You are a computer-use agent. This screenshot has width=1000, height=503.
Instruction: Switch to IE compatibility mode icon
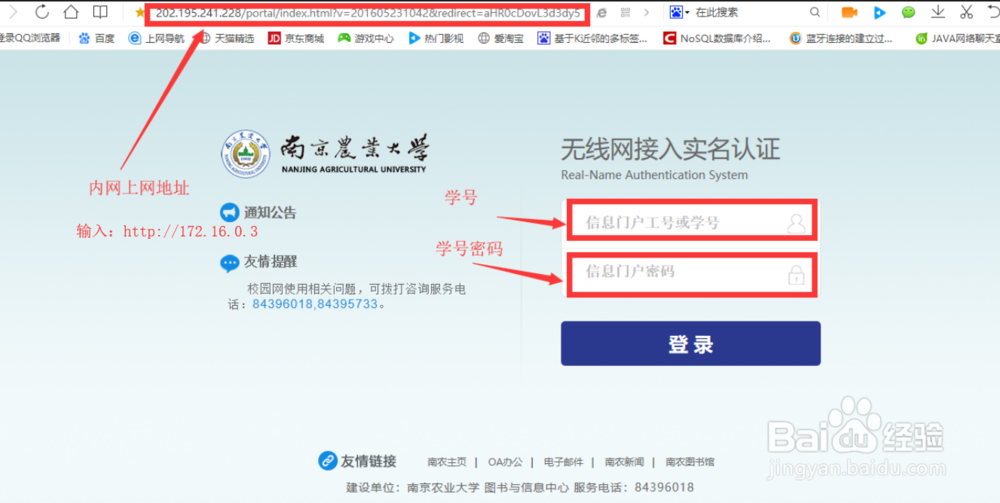pyautogui.click(x=601, y=12)
